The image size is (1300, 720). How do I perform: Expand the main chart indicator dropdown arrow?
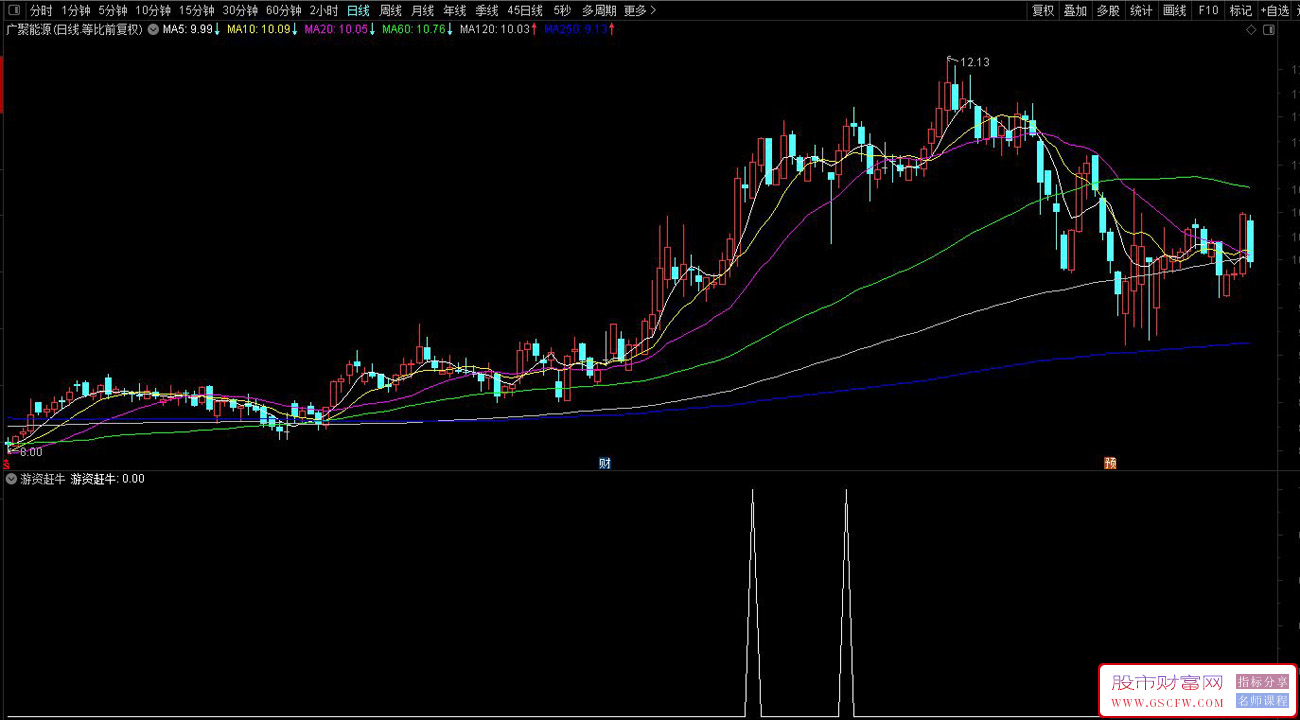click(x=153, y=30)
